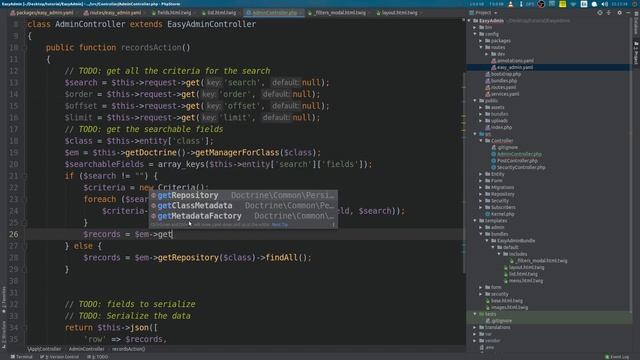Click the yellow sticky note tray icon

pos(562,4)
